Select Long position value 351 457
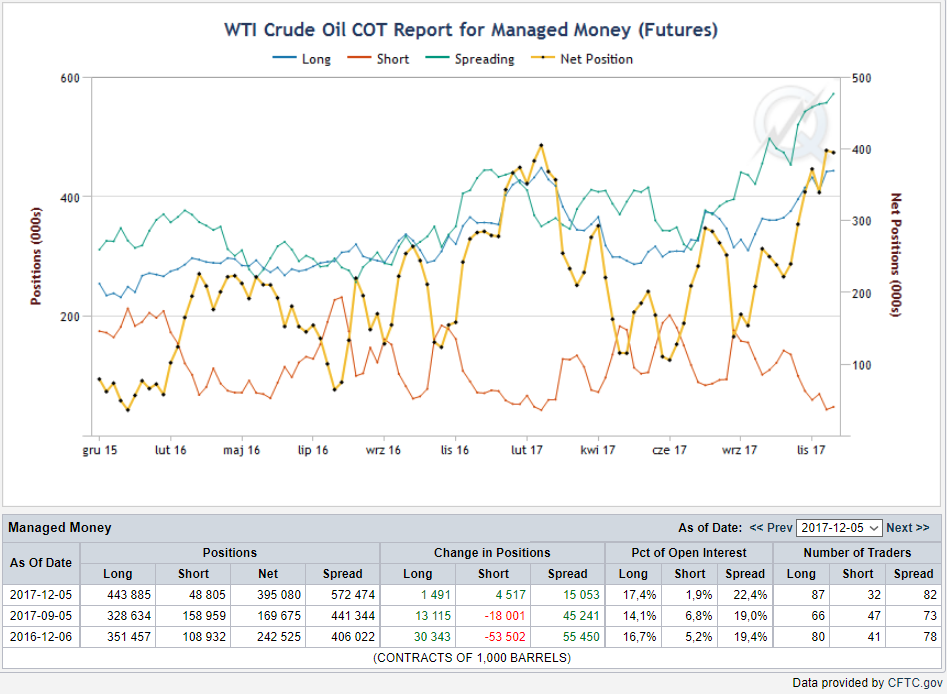This screenshot has width=947, height=694. [x=129, y=637]
